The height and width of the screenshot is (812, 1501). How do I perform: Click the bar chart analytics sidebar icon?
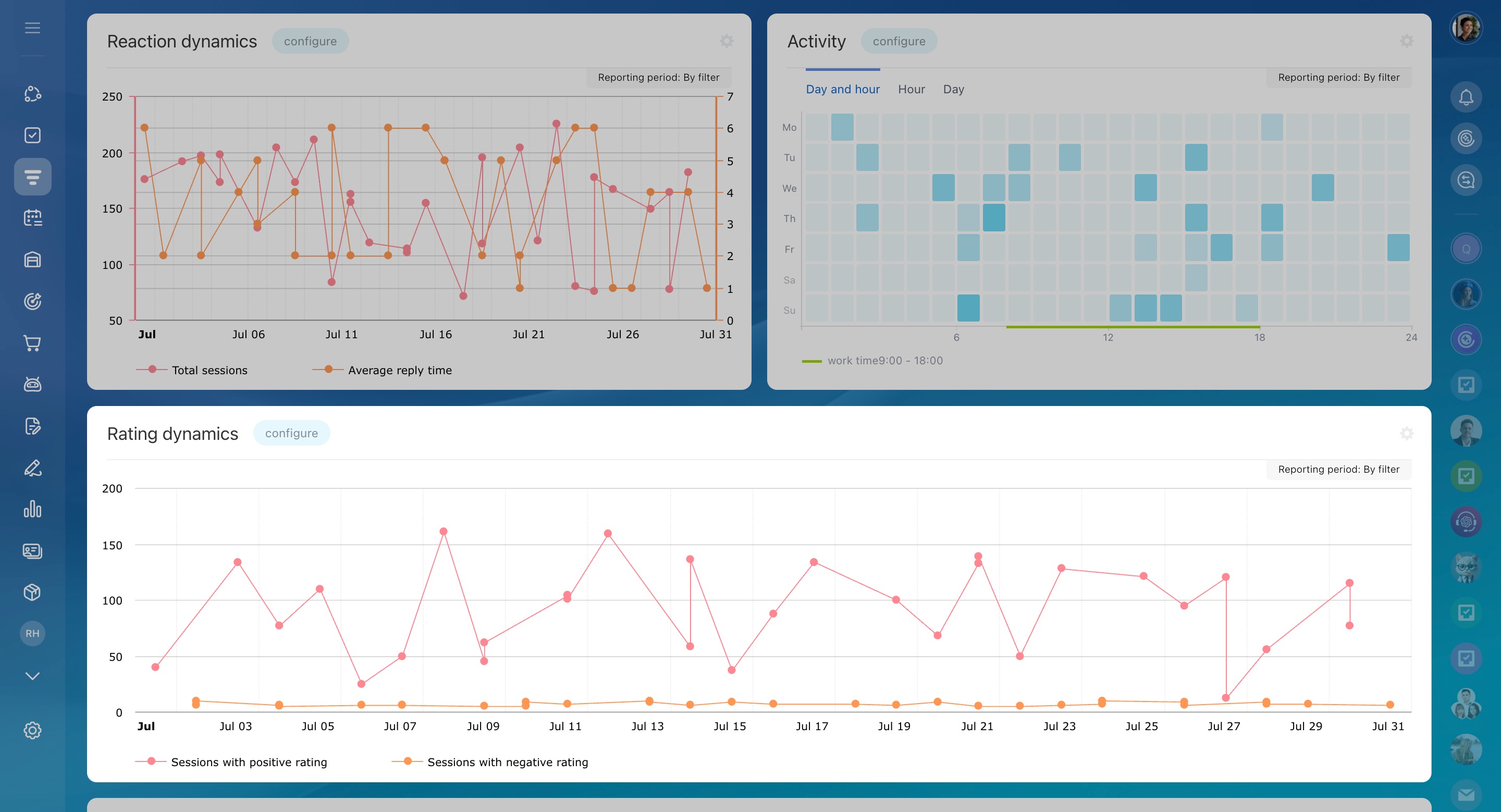[33, 509]
